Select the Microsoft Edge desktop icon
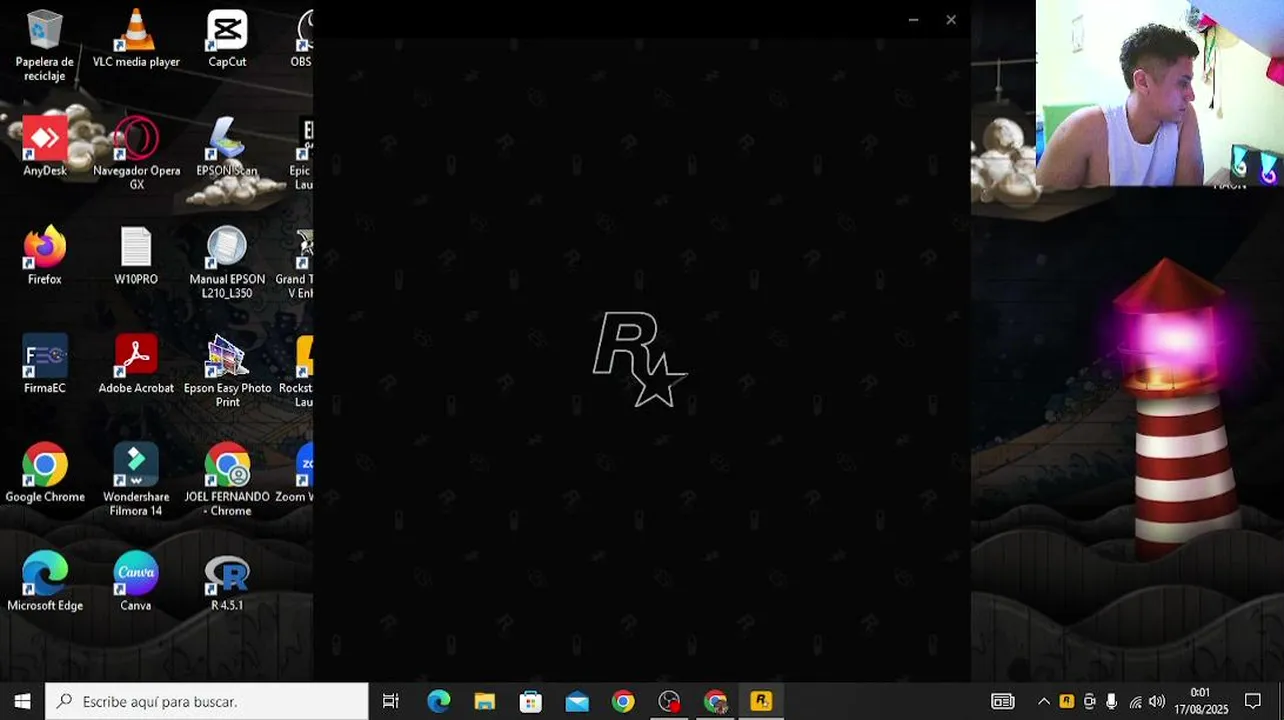1284x720 pixels. coord(45,582)
